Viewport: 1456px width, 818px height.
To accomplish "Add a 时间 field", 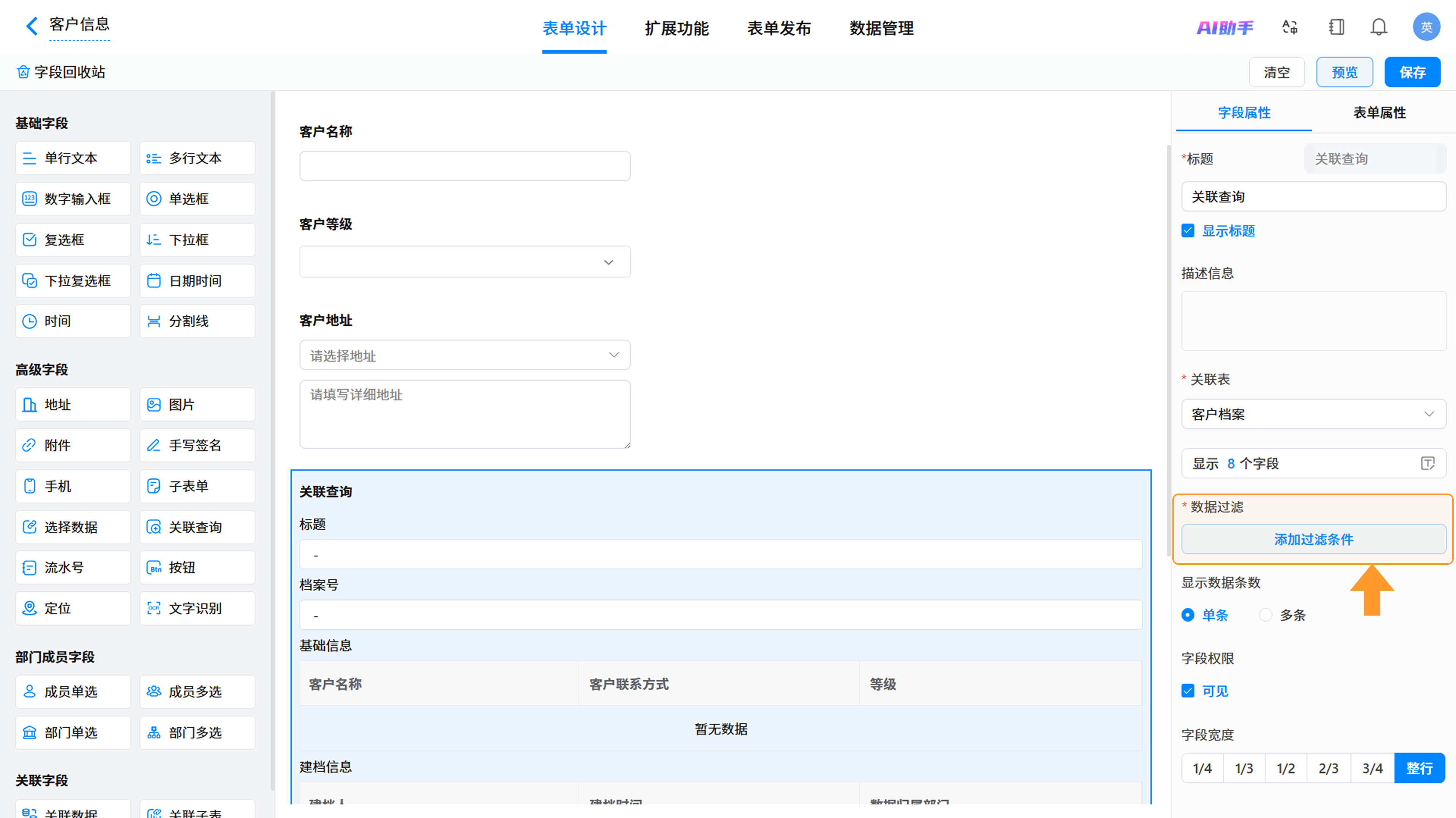I will tap(73, 321).
